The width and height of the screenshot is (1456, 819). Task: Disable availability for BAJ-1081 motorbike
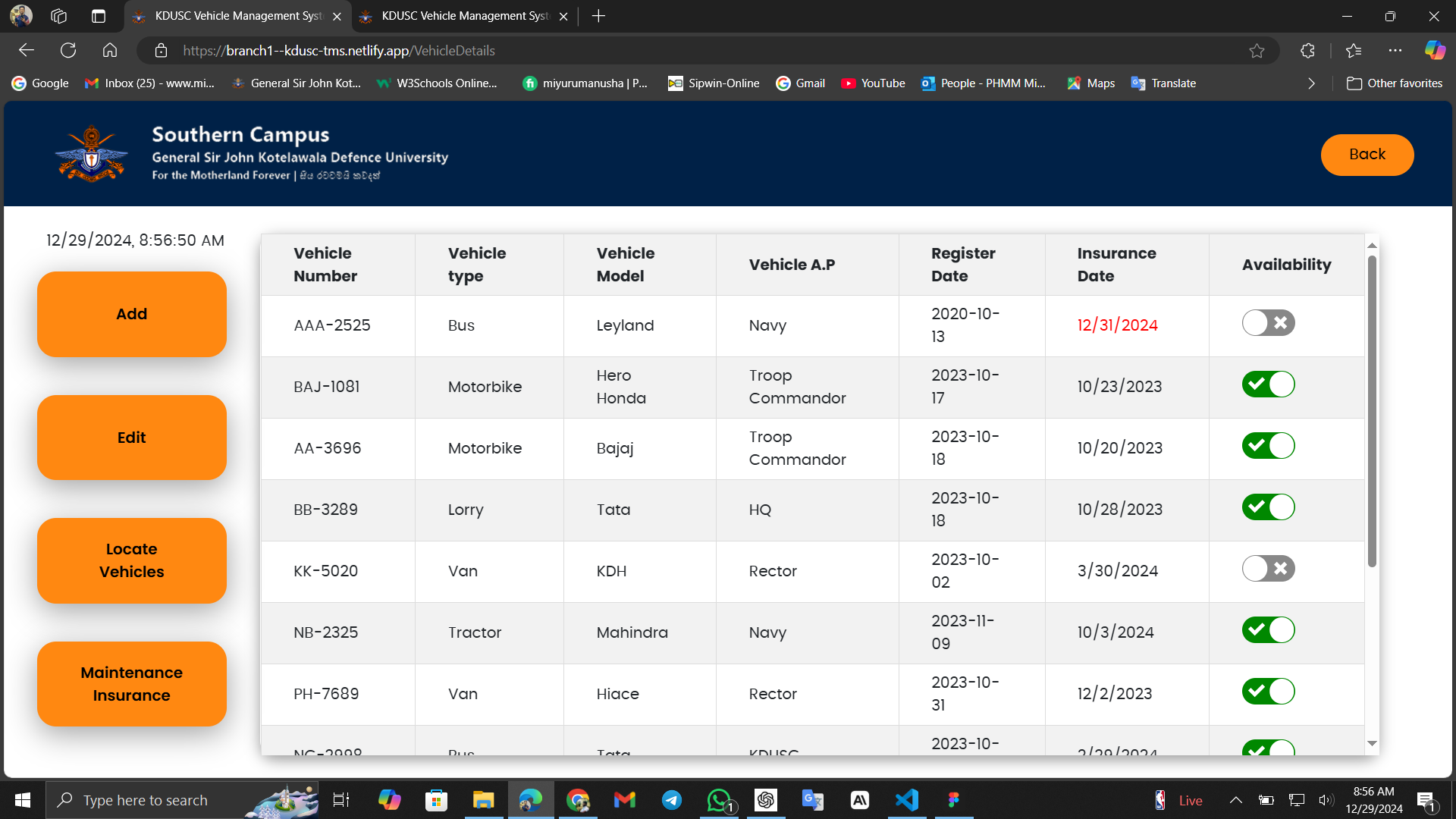click(x=1268, y=384)
